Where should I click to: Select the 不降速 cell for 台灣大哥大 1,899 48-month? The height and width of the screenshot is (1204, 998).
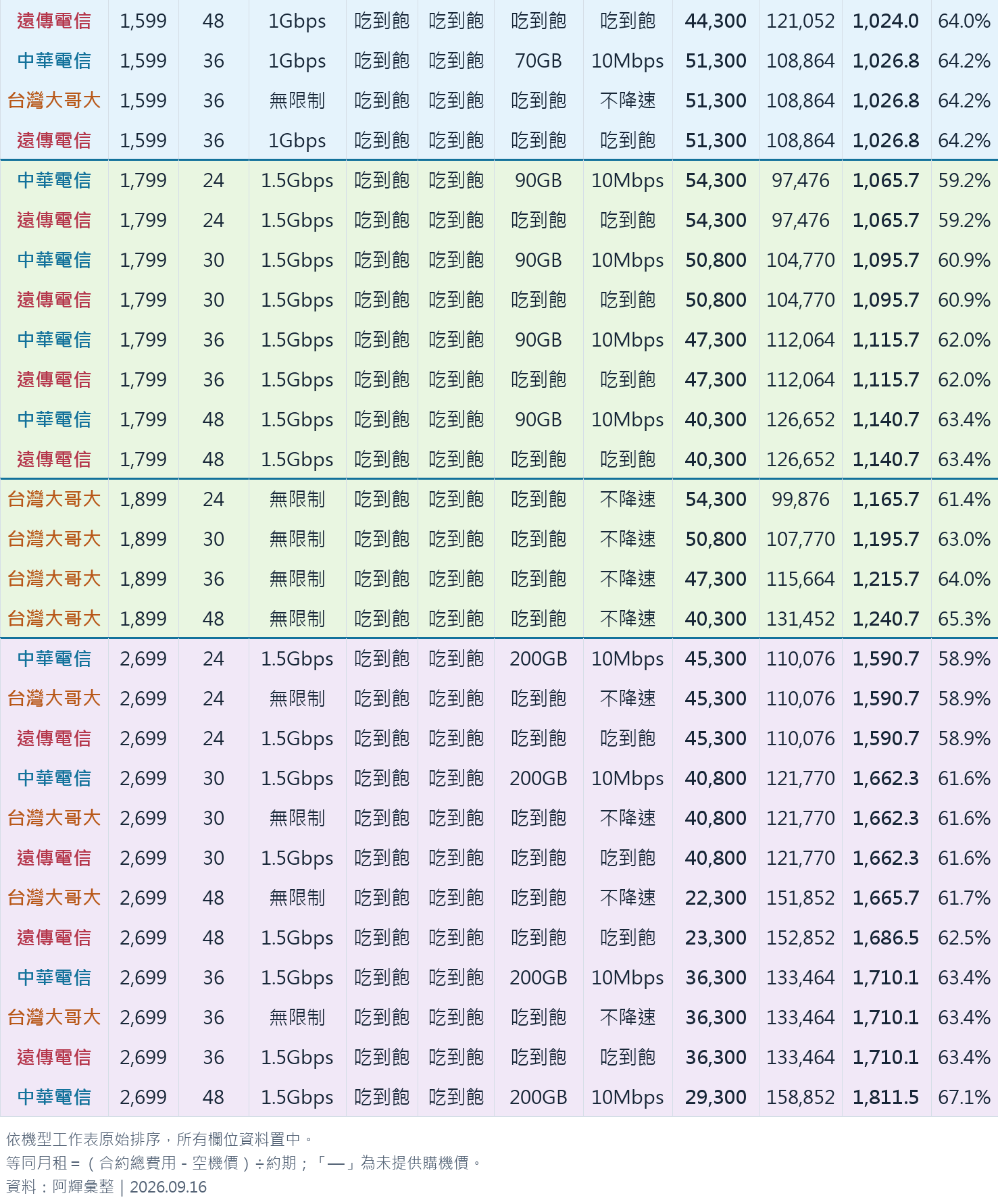[x=628, y=619]
